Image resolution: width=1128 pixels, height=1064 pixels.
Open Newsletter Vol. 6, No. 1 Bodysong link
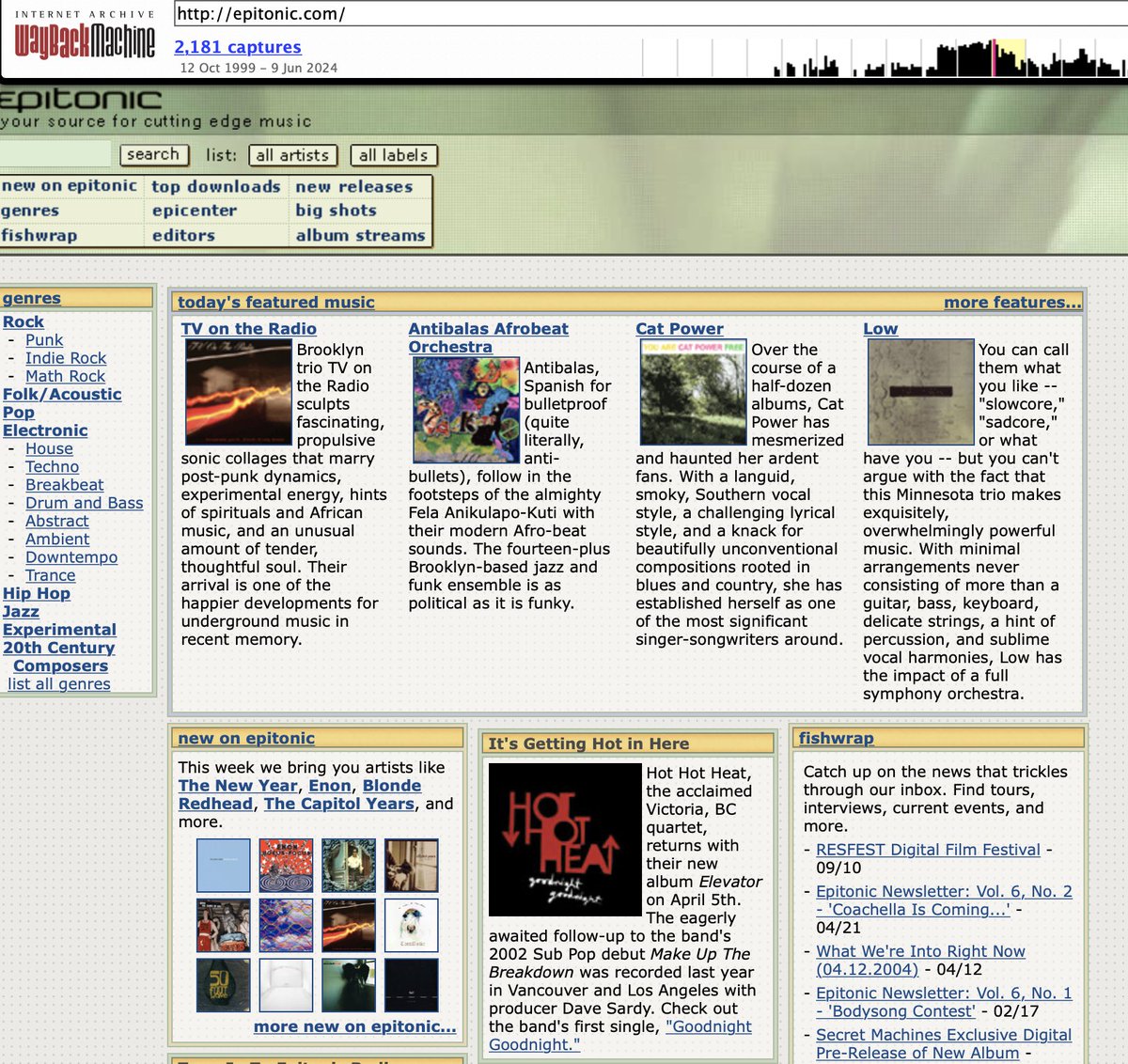(x=944, y=1002)
